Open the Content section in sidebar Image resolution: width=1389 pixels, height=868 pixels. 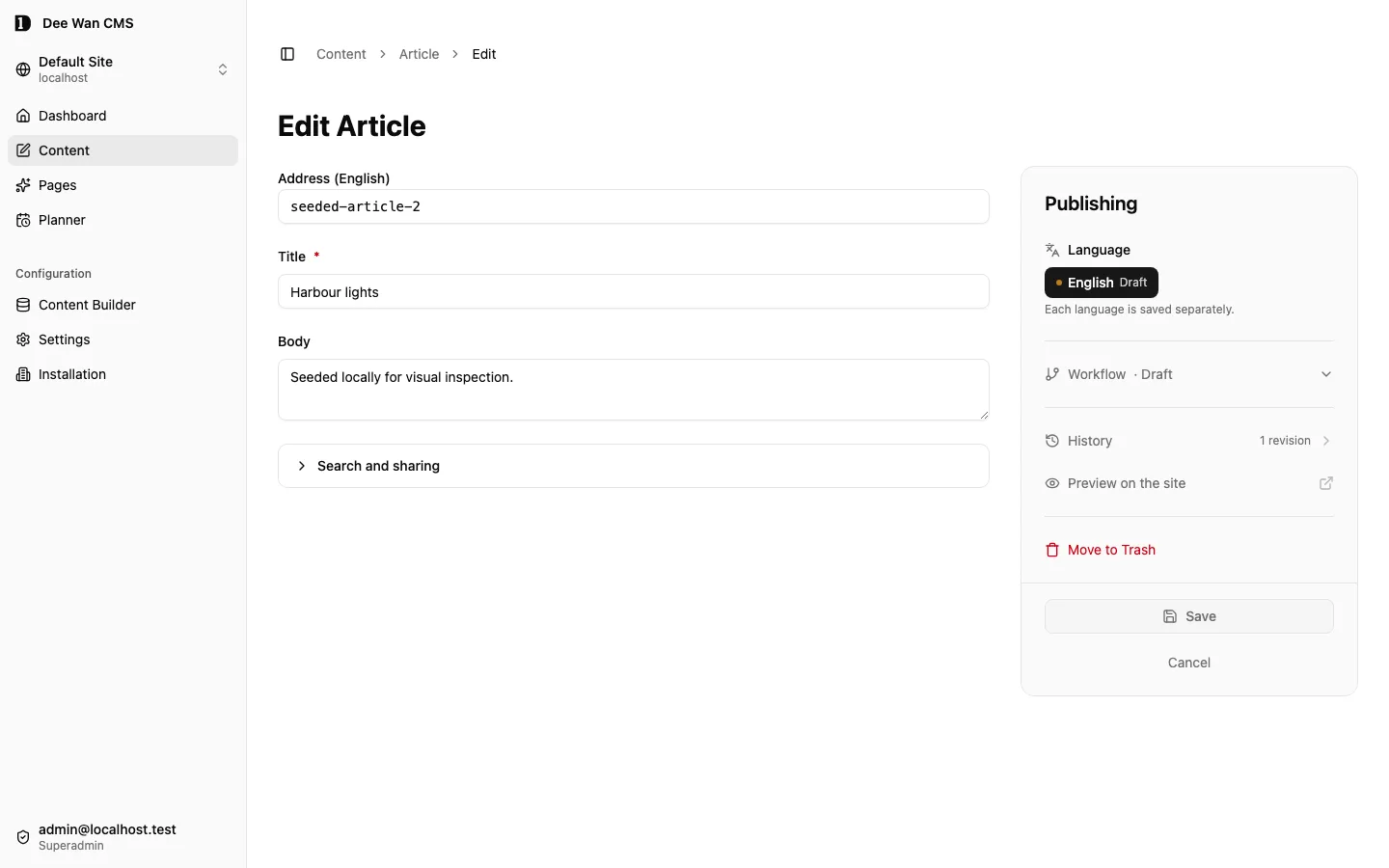(x=123, y=150)
